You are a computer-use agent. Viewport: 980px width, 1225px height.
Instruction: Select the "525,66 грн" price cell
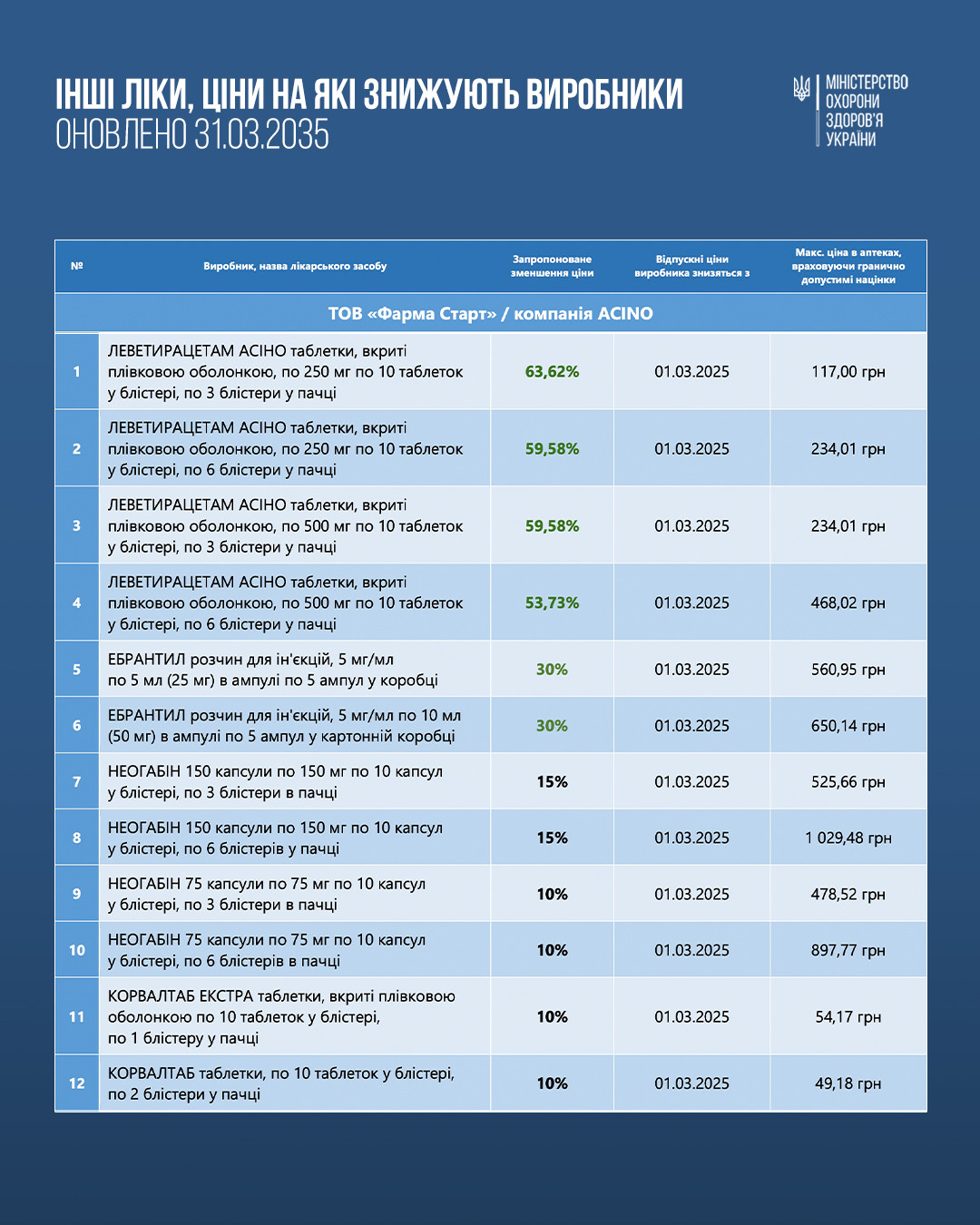pos(848,781)
